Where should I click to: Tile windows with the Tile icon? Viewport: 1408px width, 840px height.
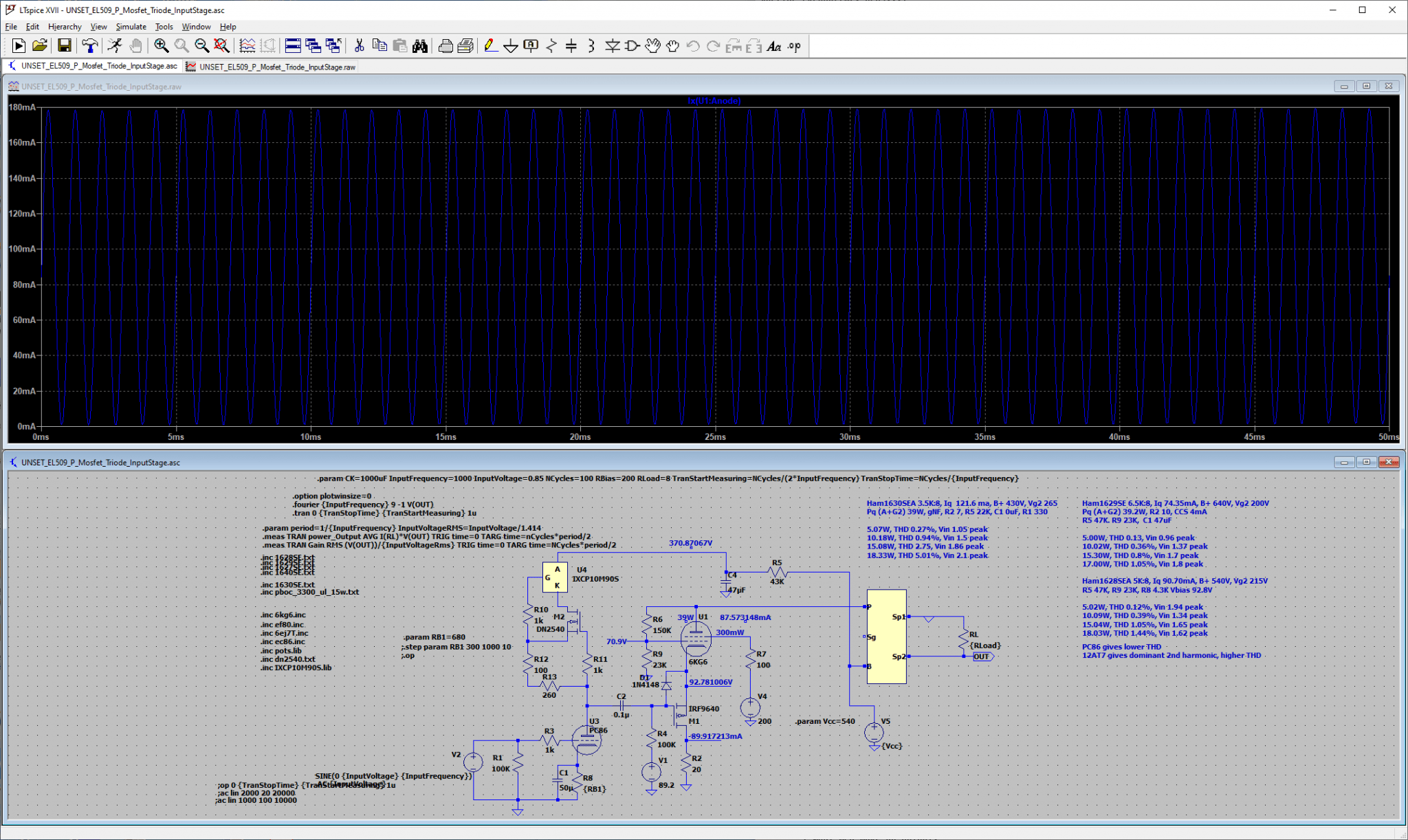tap(293, 46)
